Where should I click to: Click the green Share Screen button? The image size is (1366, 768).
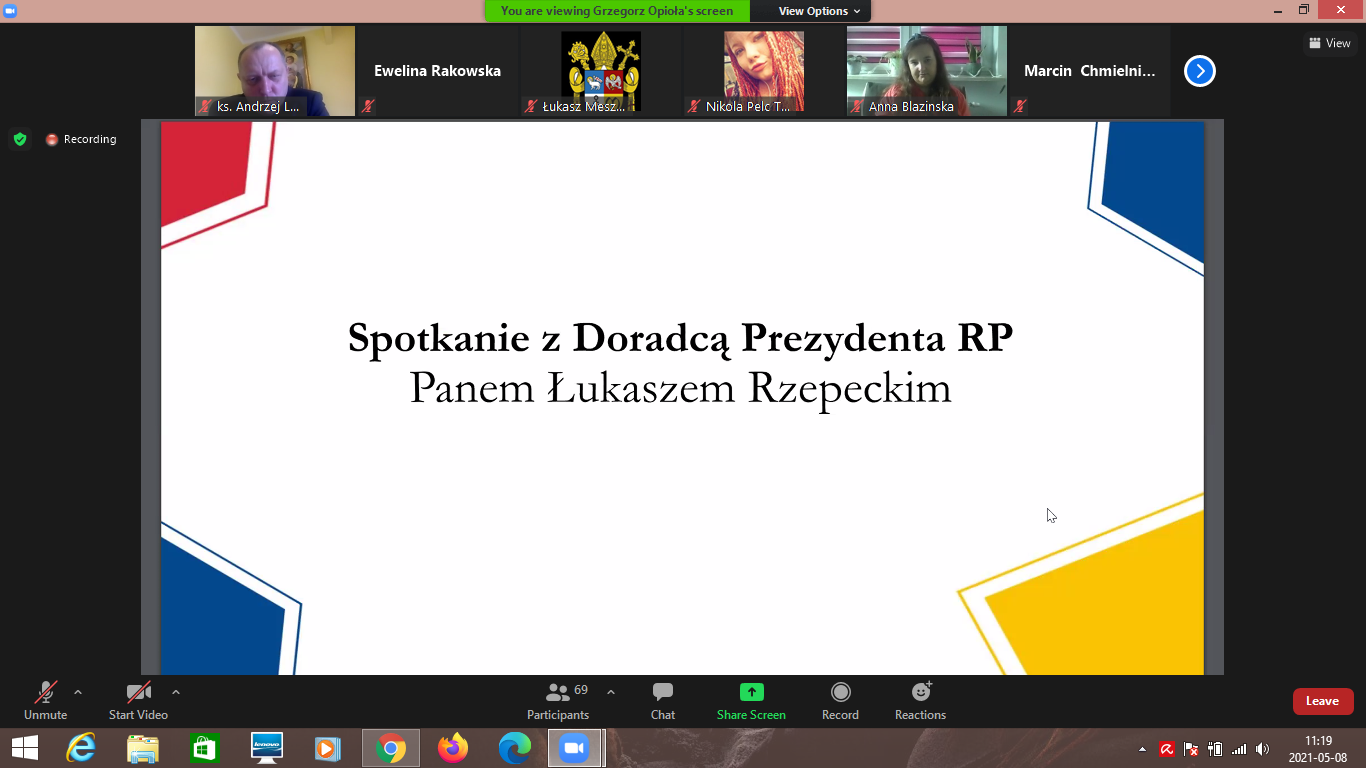751,700
